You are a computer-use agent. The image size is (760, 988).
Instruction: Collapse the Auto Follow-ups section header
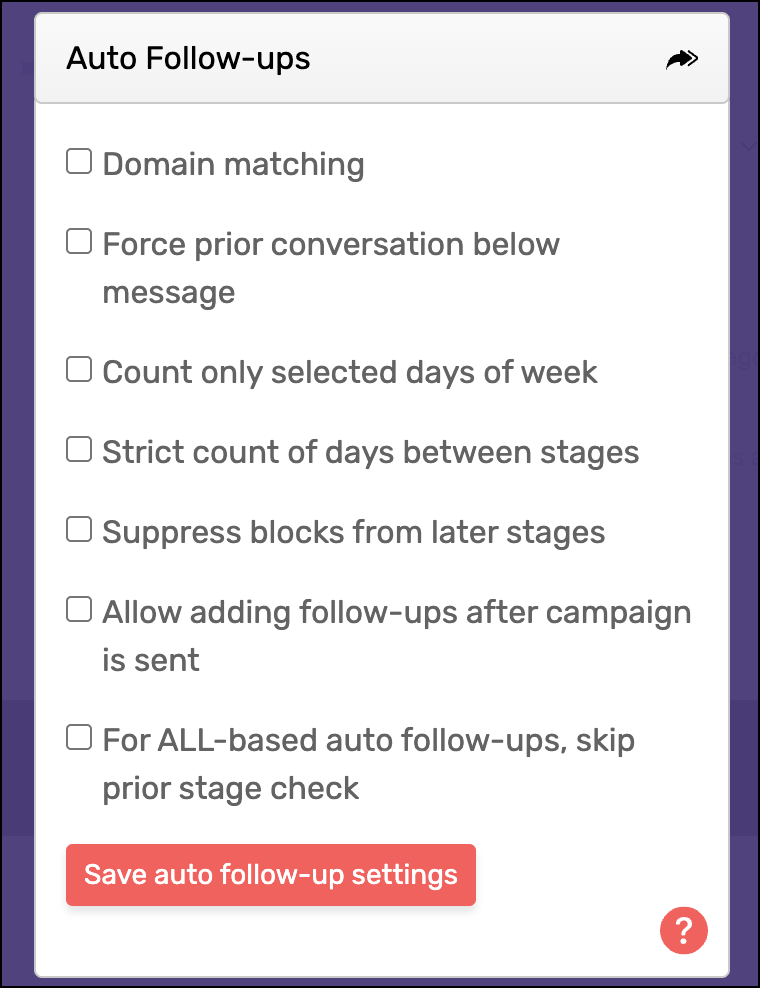(x=382, y=59)
